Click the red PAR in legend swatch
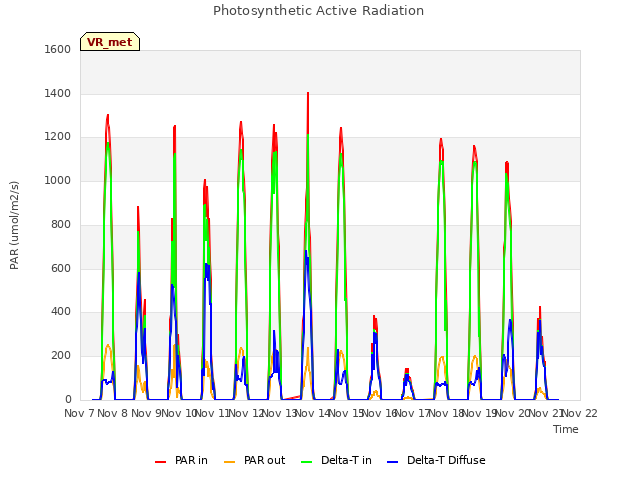 coord(160,462)
